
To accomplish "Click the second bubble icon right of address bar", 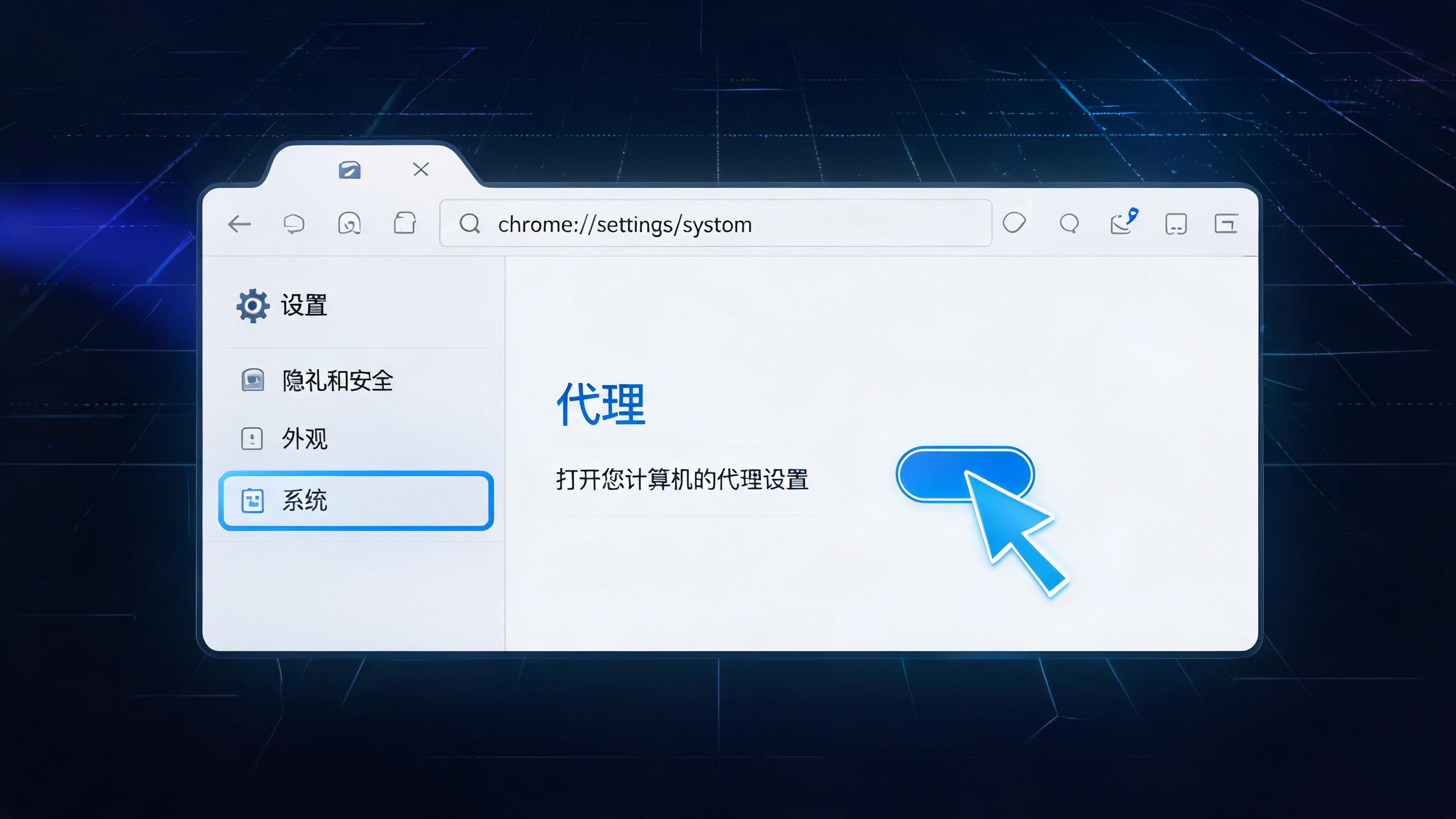I will point(1069,223).
